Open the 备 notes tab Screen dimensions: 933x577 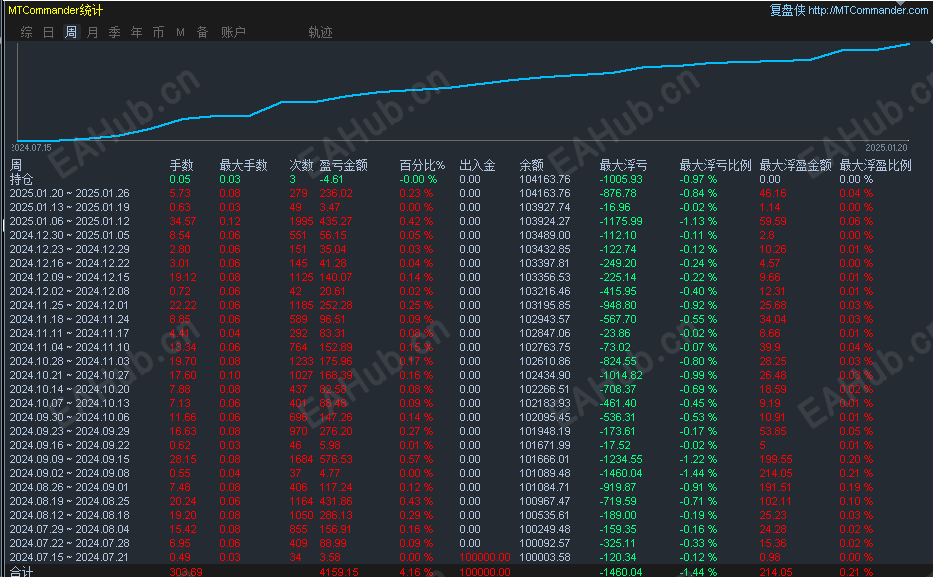[x=202, y=32]
